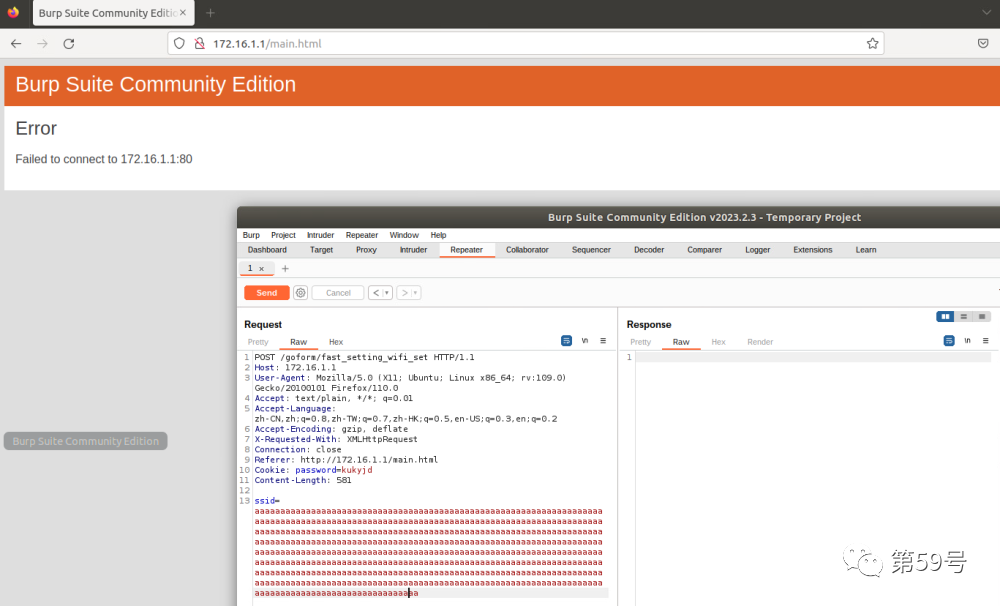Bookmark this page with the star

click(872, 43)
